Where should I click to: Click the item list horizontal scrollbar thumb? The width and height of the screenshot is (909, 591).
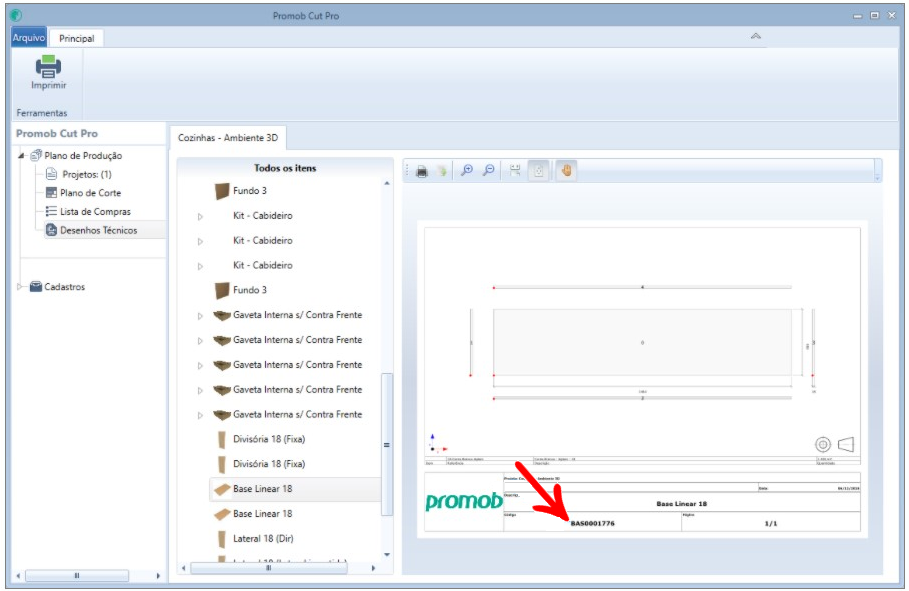tap(269, 568)
